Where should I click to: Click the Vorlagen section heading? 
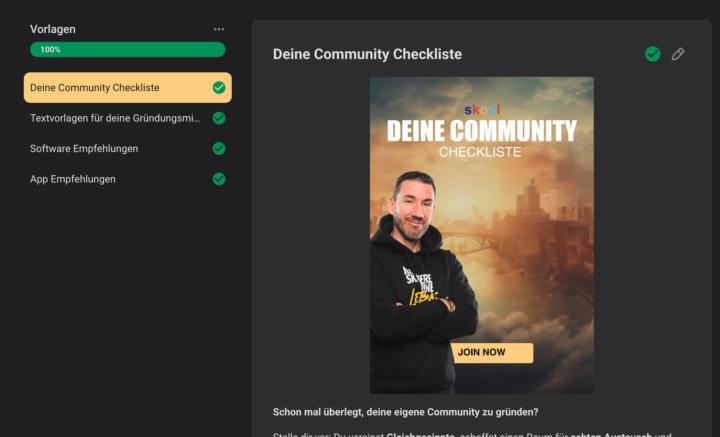point(53,29)
